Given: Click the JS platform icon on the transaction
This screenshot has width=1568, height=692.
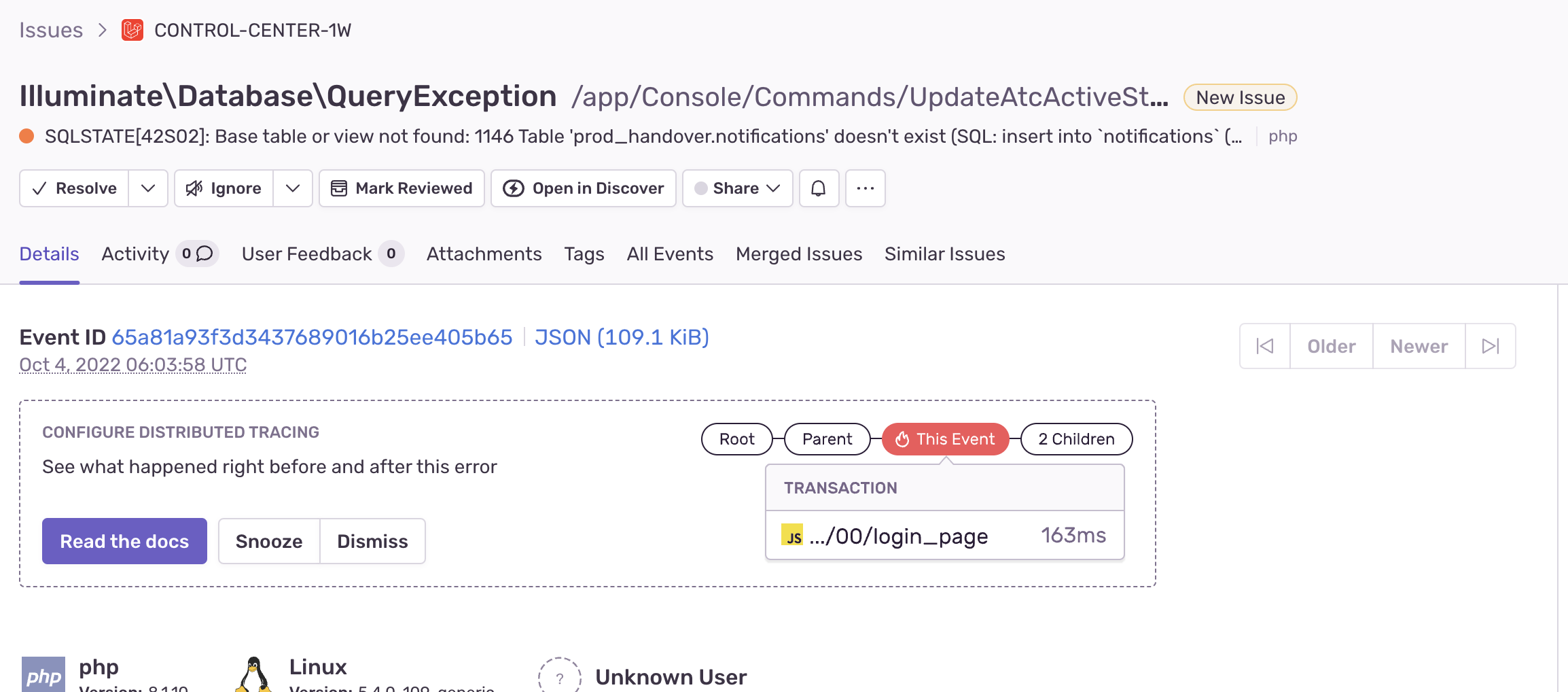Looking at the screenshot, I should [x=792, y=536].
